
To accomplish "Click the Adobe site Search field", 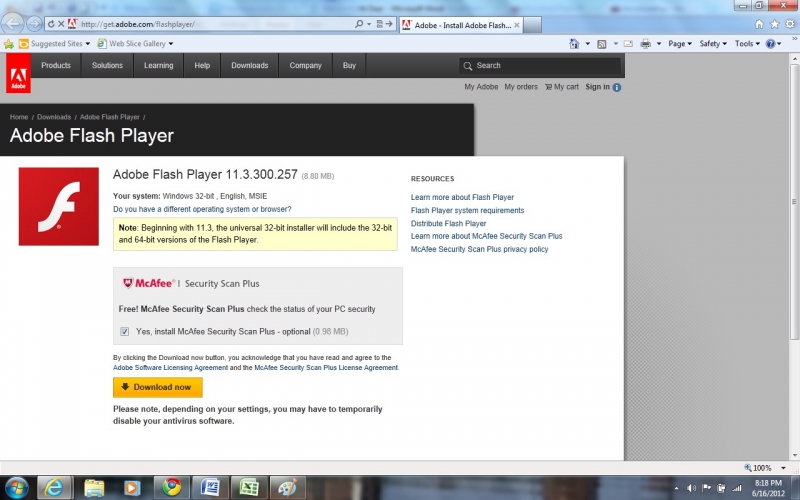I will click(x=540, y=66).
